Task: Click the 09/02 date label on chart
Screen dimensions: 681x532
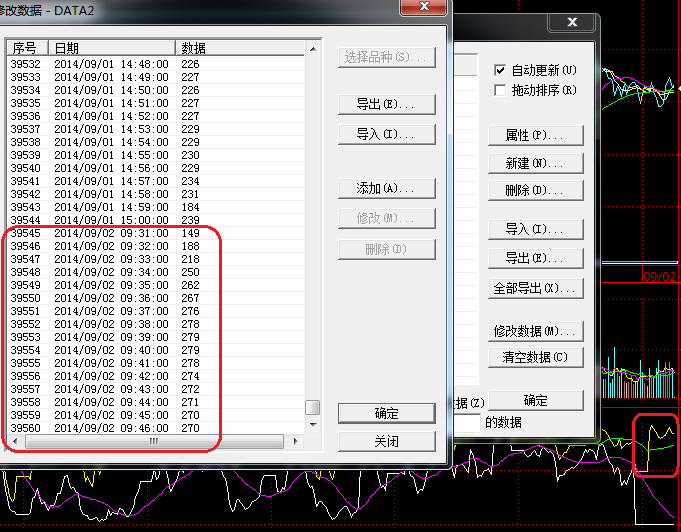Action: point(659,276)
